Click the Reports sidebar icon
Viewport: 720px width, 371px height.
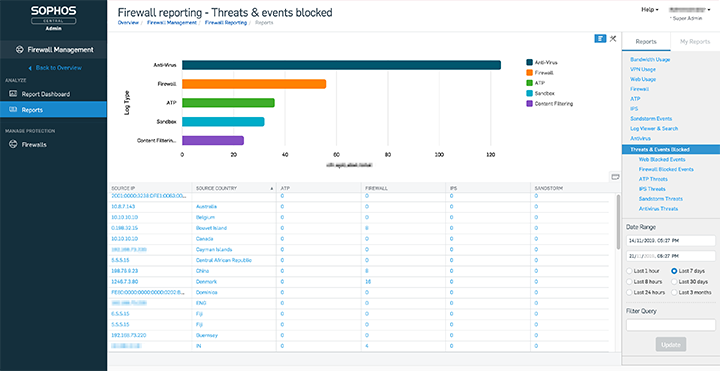coord(13,110)
